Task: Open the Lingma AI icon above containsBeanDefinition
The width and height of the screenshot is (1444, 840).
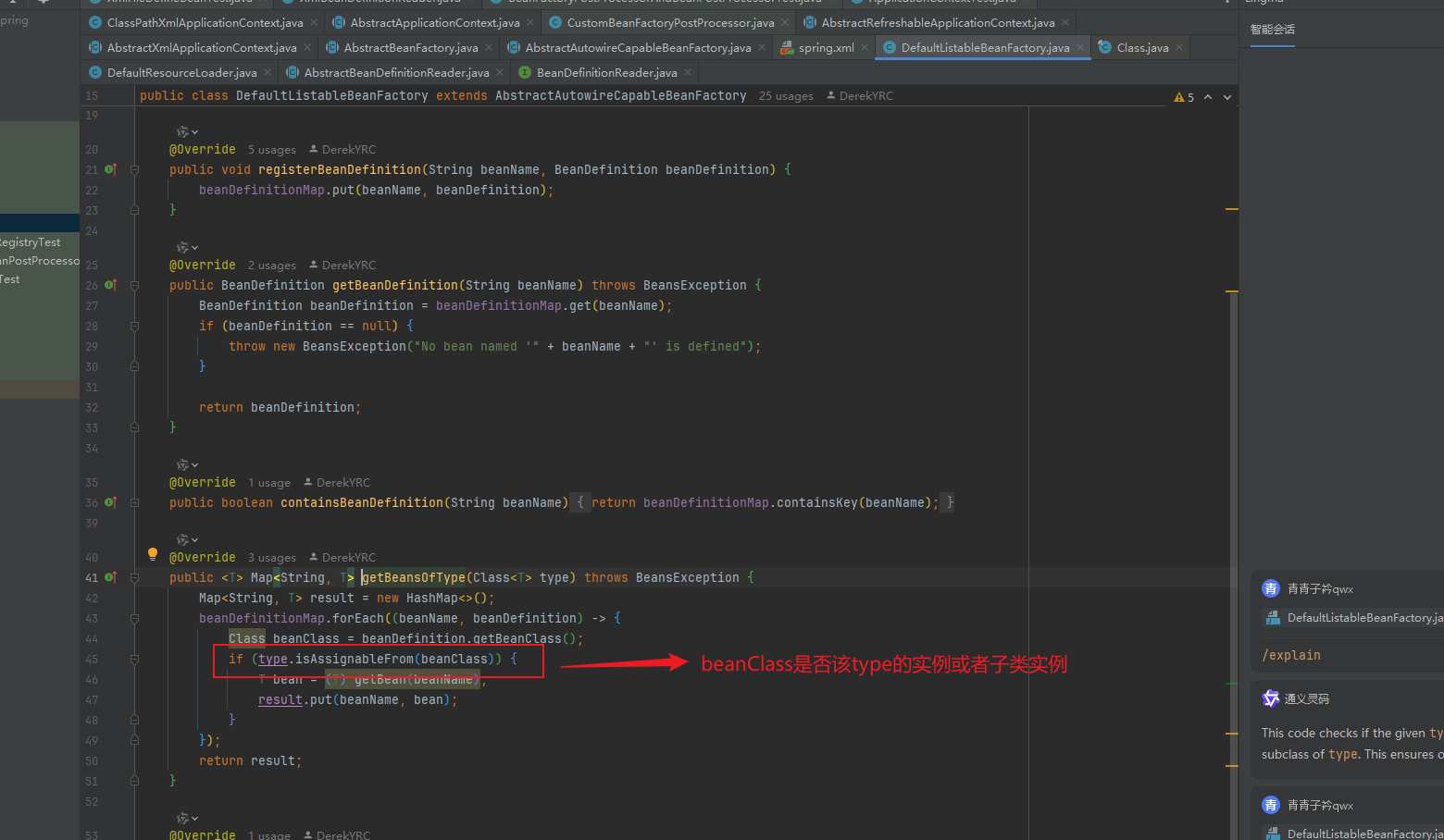Action: [183, 465]
